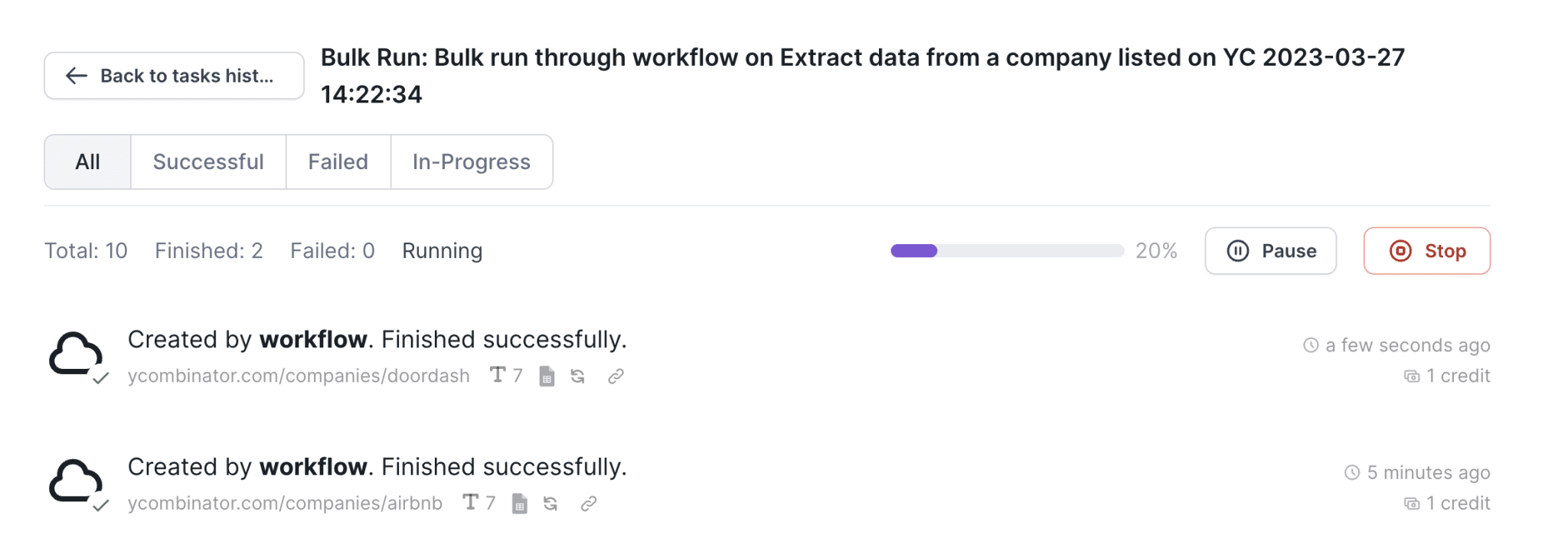The width and height of the screenshot is (1568, 548).
Task: Show only Successful tasks
Action: pos(208,162)
